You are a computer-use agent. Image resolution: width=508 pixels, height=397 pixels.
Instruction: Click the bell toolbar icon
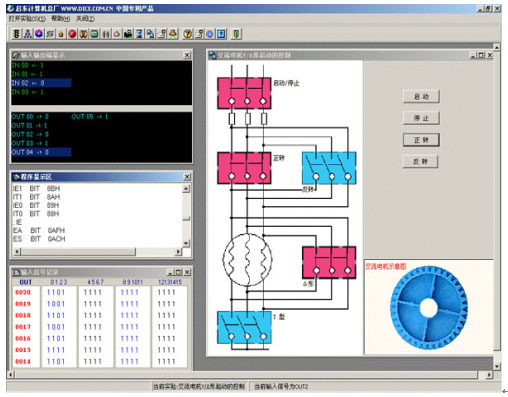point(173,34)
